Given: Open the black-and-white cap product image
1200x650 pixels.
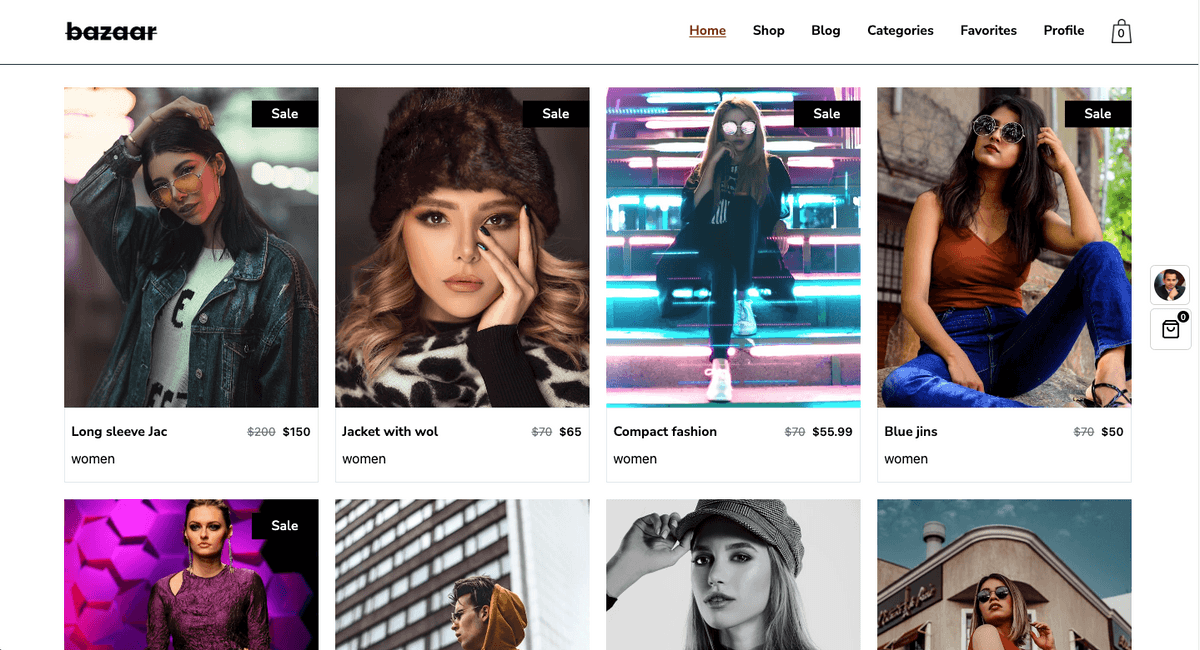Looking at the screenshot, I should pos(733,575).
